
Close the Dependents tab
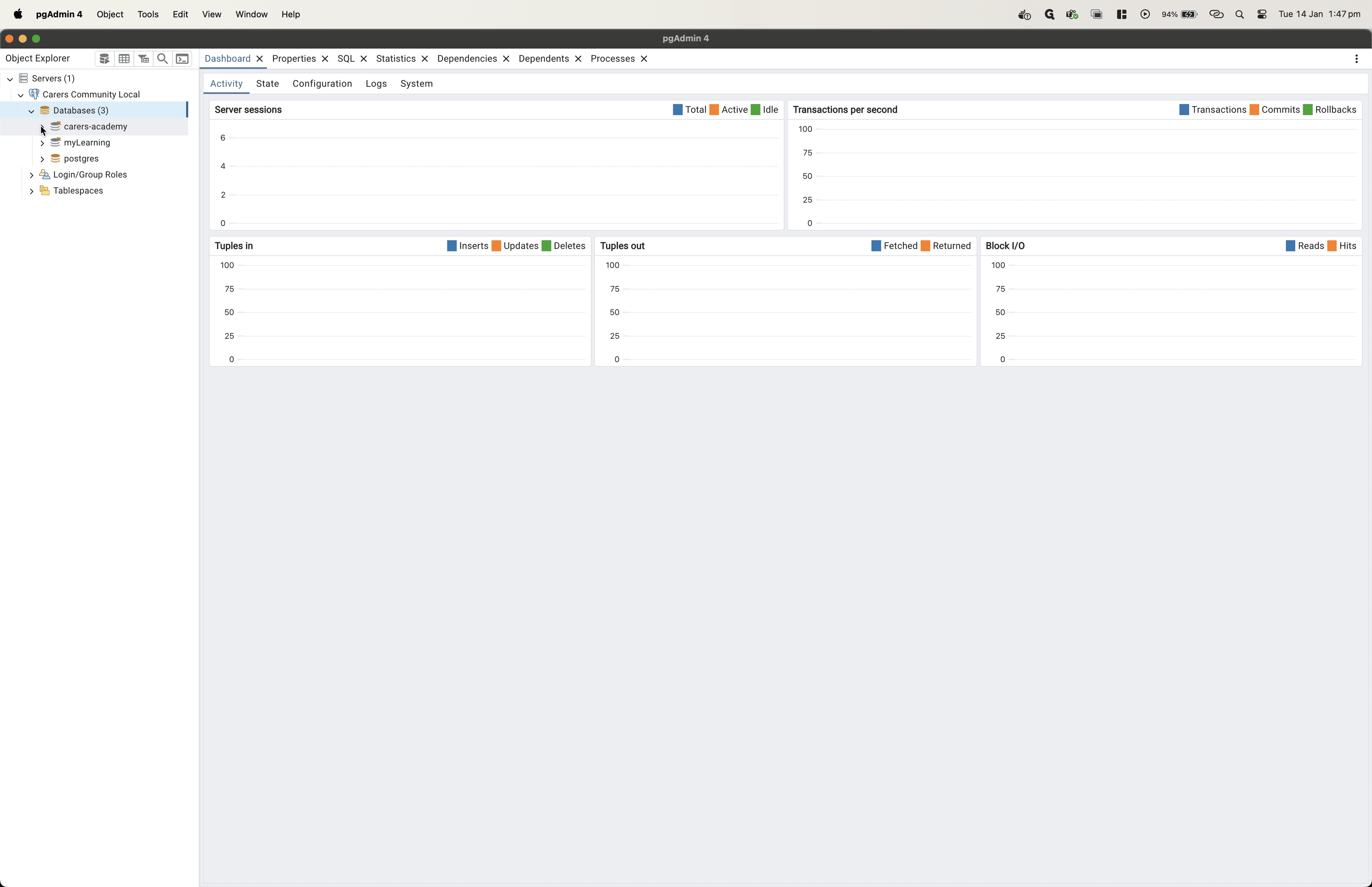coord(578,59)
